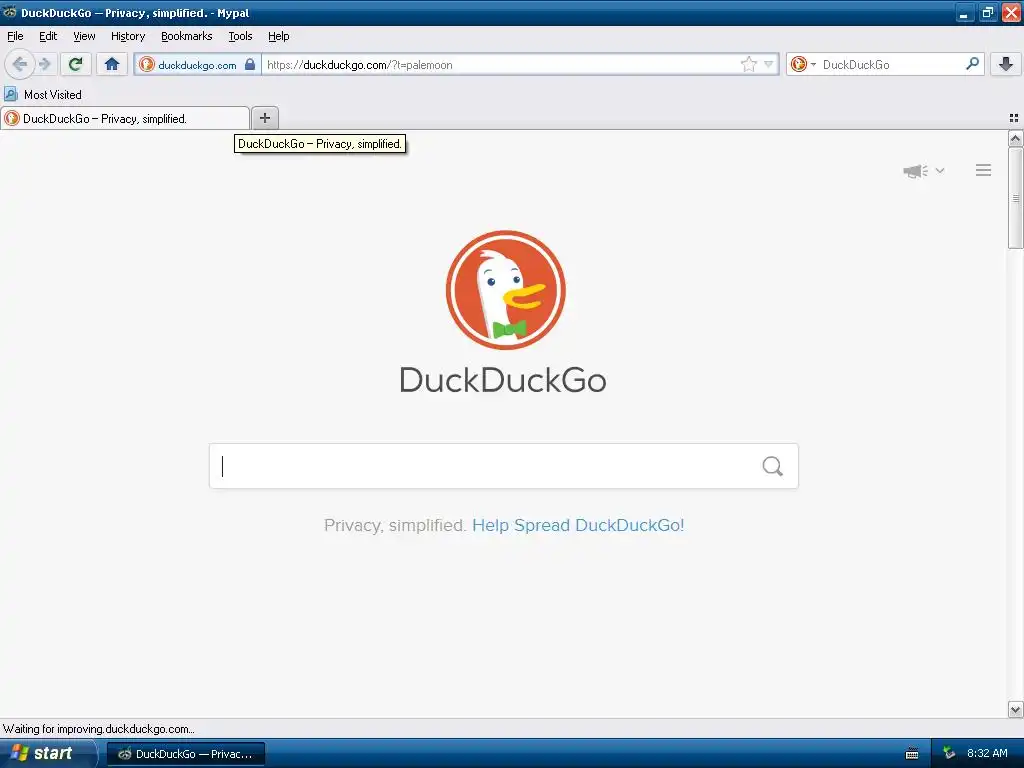Click the page scrollbar up arrow
This screenshot has width=1024, height=768.
(1015, 138)
